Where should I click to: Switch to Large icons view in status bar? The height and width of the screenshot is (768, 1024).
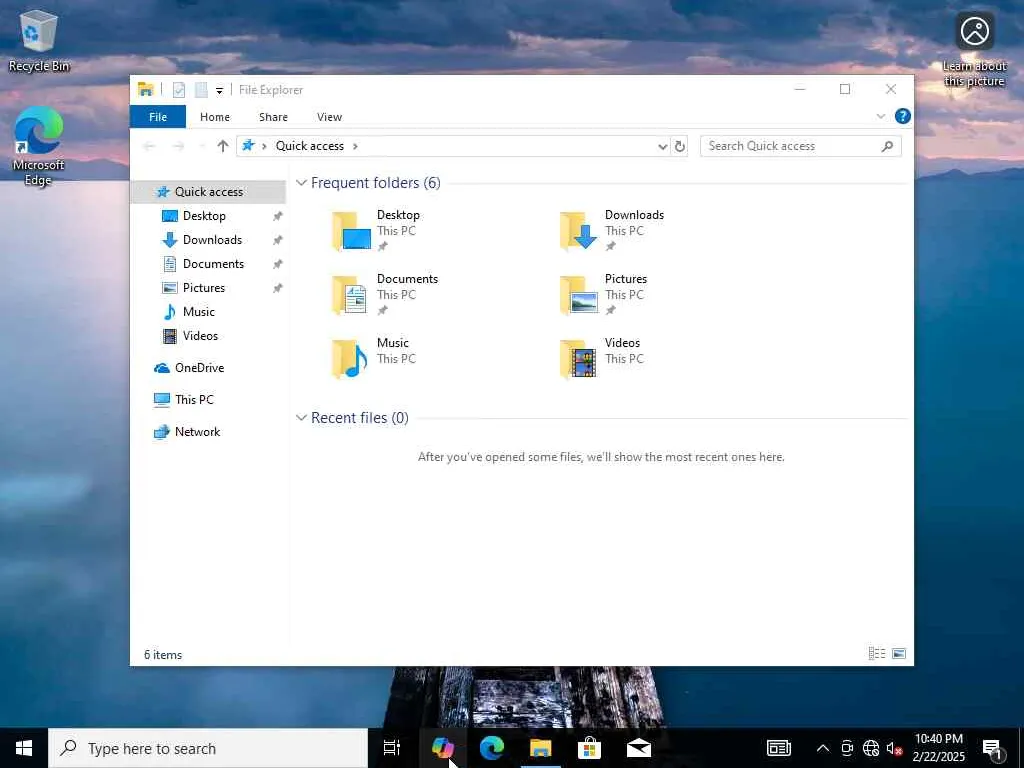click(x=899, y=654)
